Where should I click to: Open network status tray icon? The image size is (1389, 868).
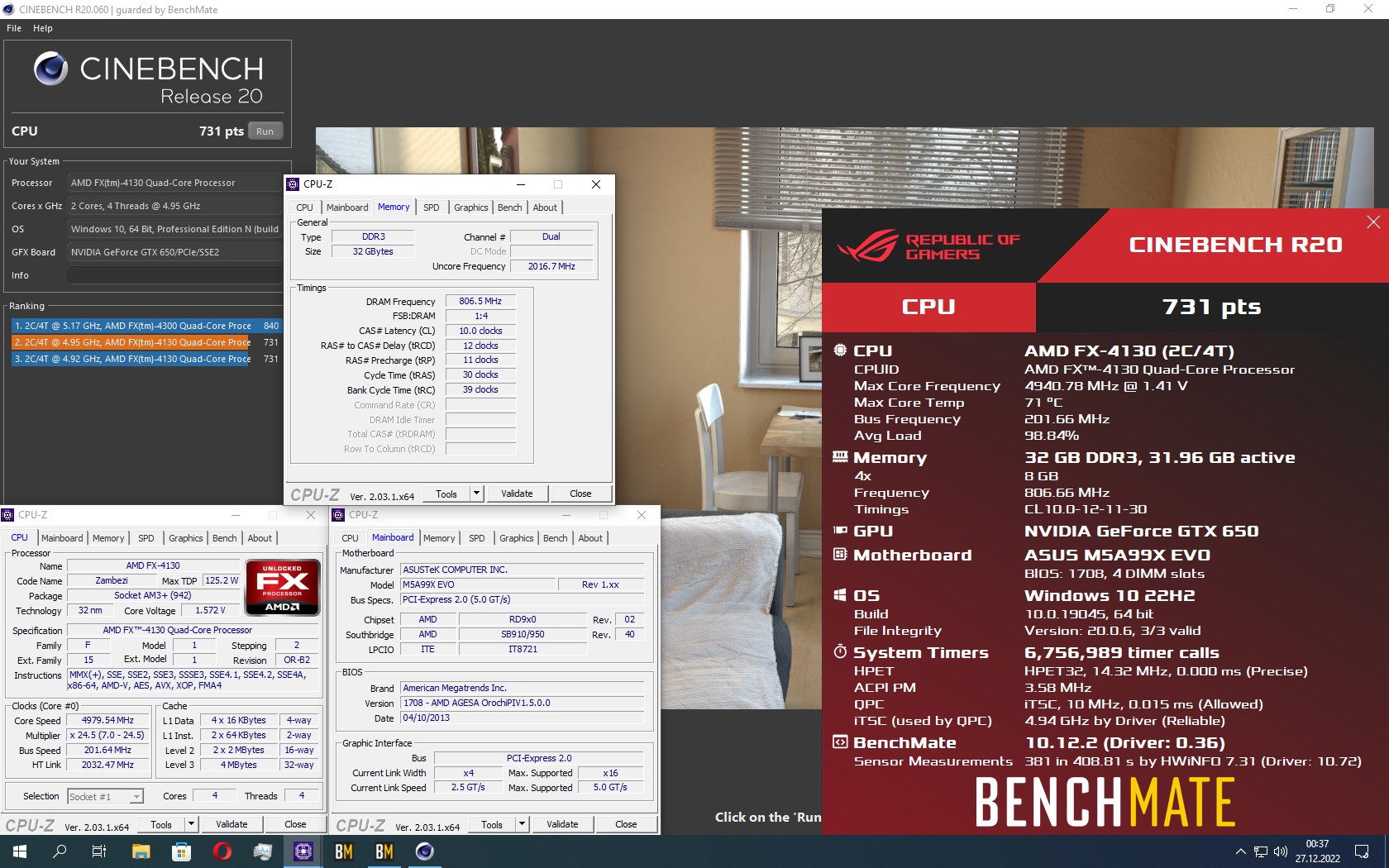click(1261, 851)
